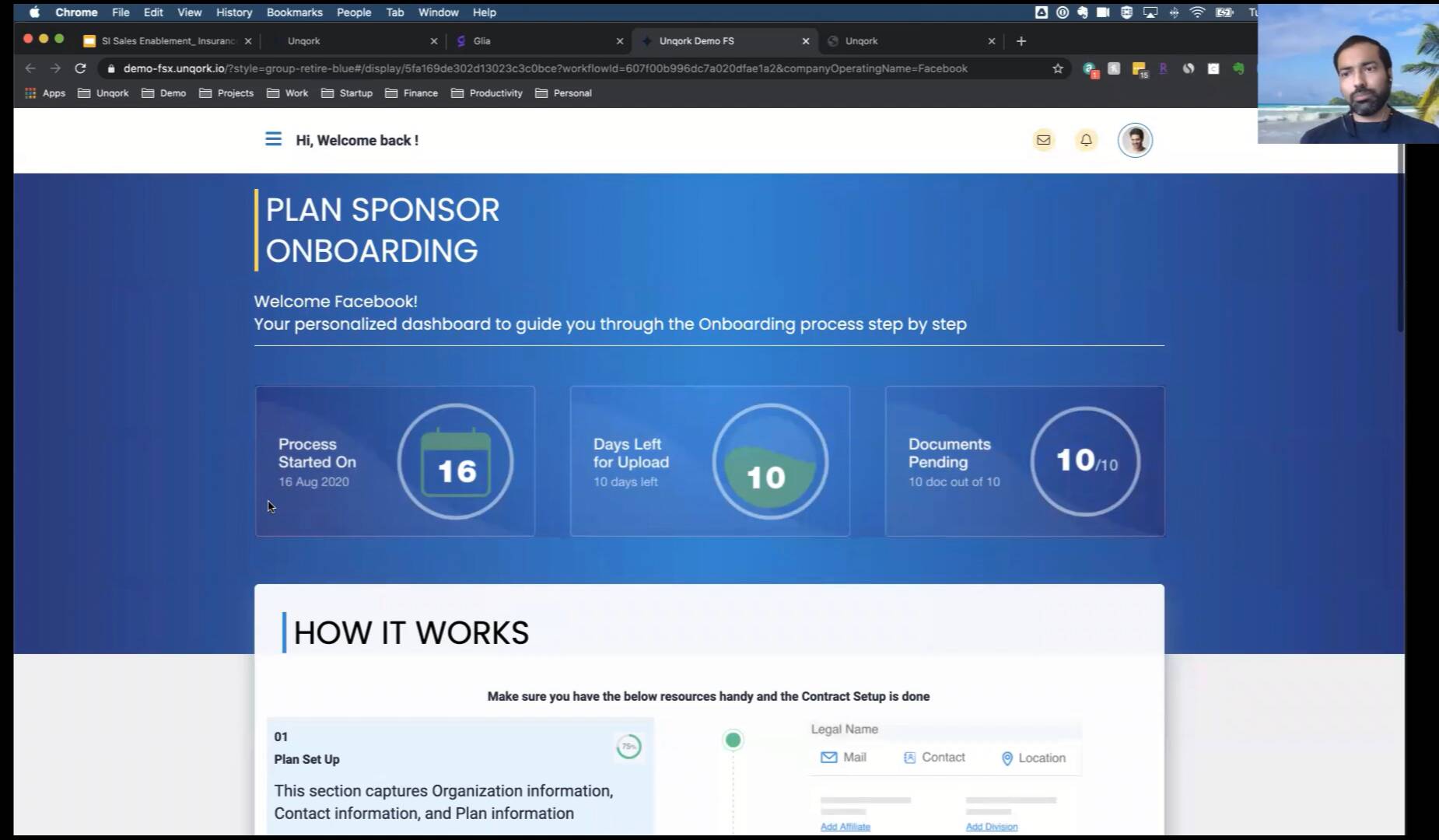Click the Documents Pending 10/10 circle
Image resolution: width=1439 pixels, height=840 pixels.
coord(1086,461)
